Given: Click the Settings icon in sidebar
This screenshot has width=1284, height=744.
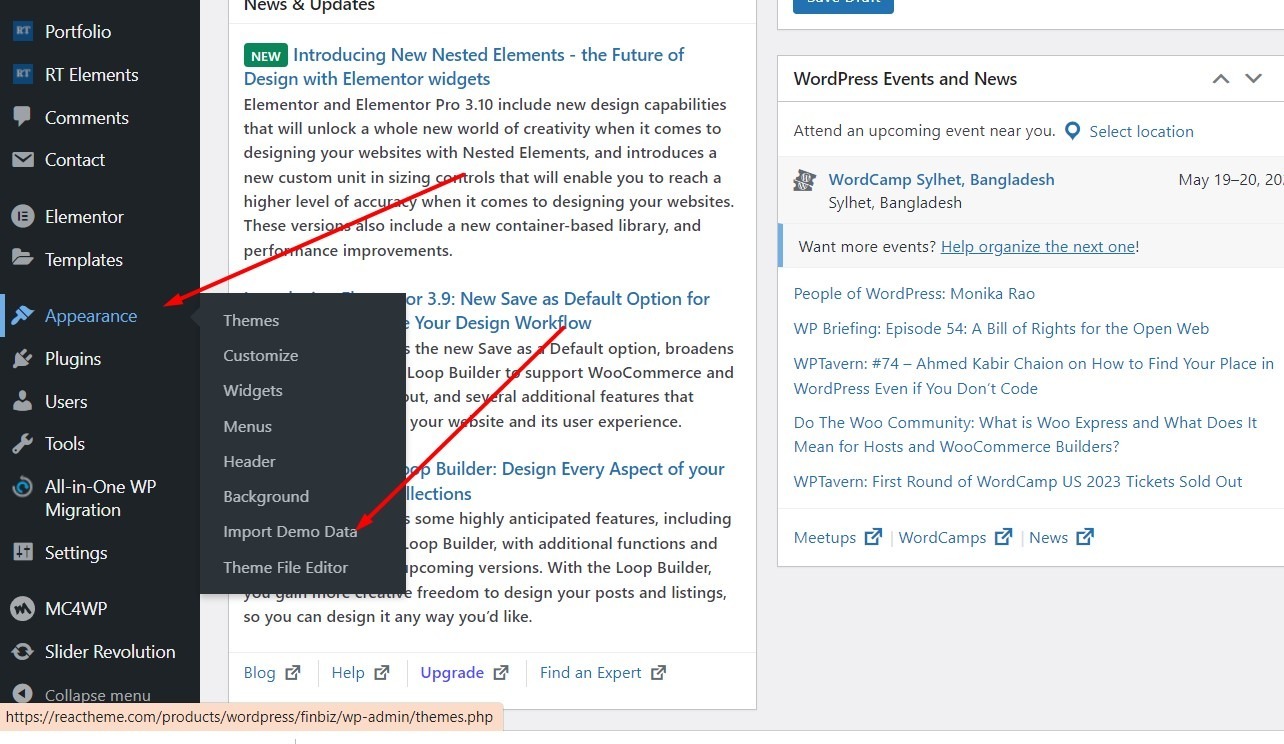Looking at the screenshot, I should [x=22, y=552].
